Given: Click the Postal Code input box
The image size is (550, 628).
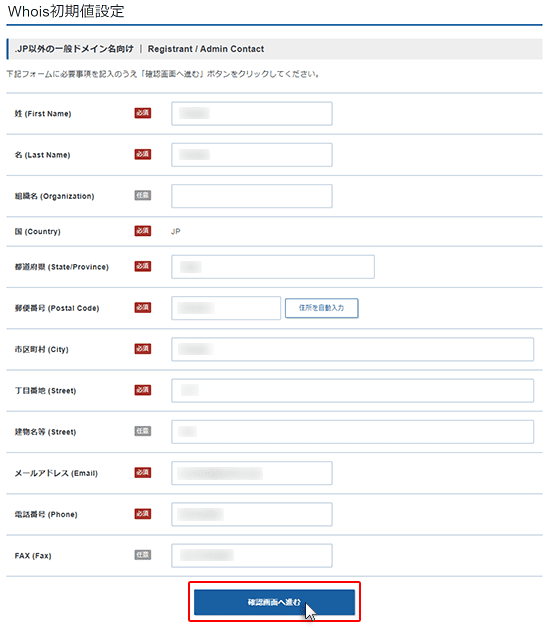Looking at the screenshot, I should [x=226, y=308].
